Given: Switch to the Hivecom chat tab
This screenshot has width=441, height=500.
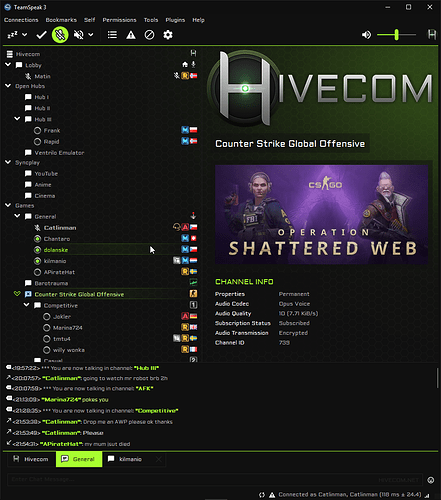Looking at the screenshot, I should pyautogui.click(x=31, y=459).
